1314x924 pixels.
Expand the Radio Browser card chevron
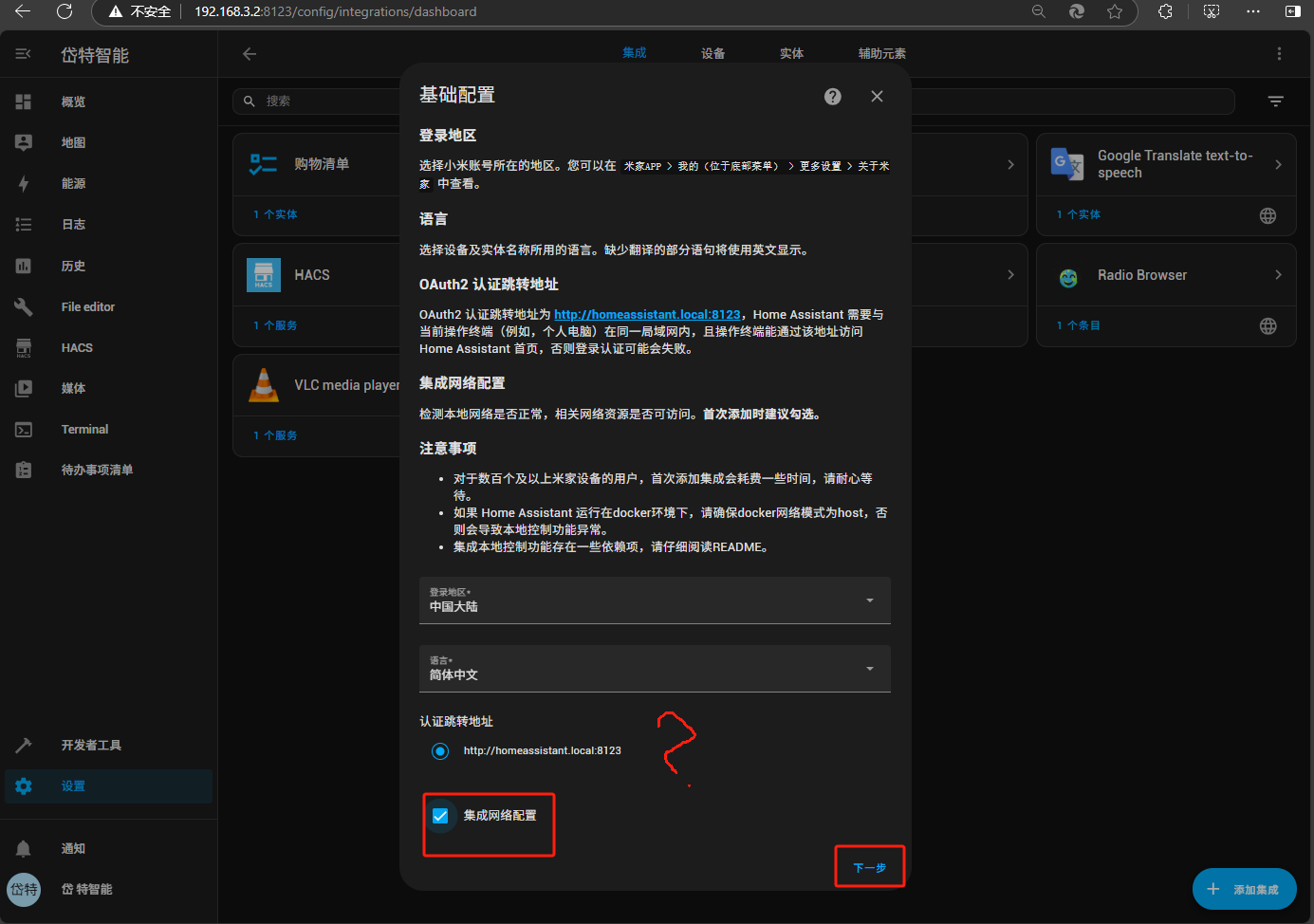pos(1278,275)
